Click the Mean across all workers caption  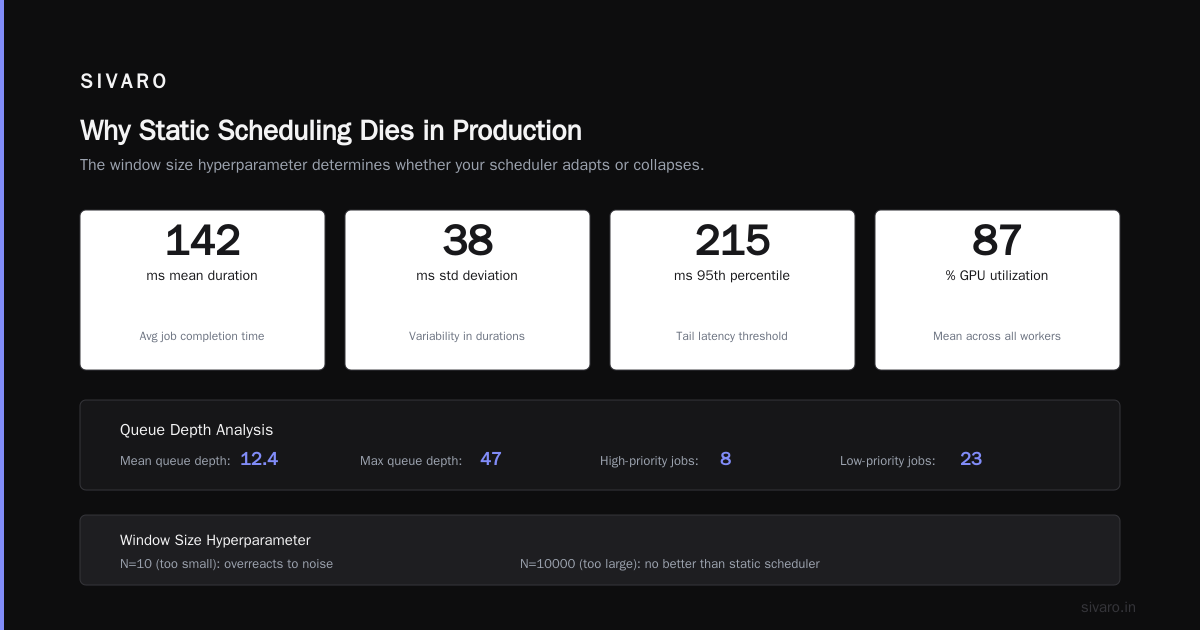997,336
